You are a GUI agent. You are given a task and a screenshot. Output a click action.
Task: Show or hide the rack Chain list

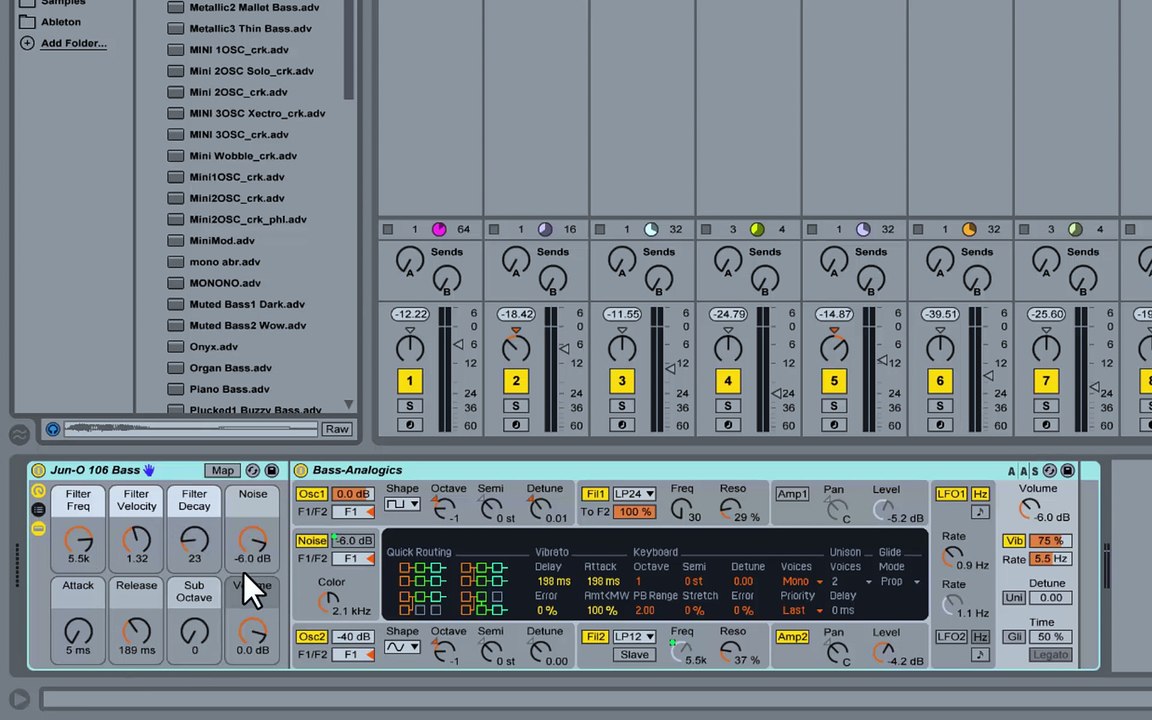pyautogui.click(x=38, y=509)
